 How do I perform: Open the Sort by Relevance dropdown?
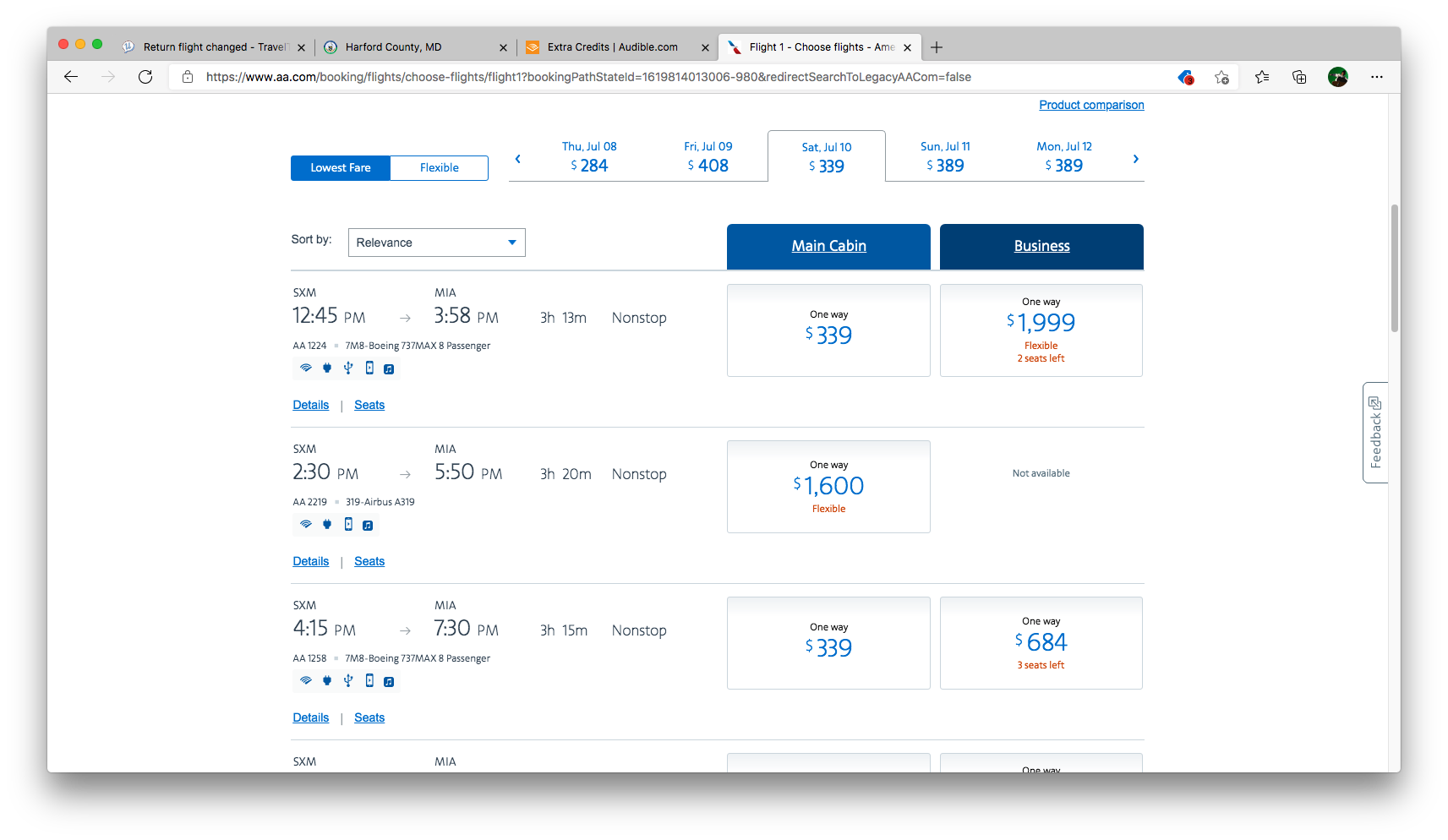pyautogui.click(x=437, y=243)
